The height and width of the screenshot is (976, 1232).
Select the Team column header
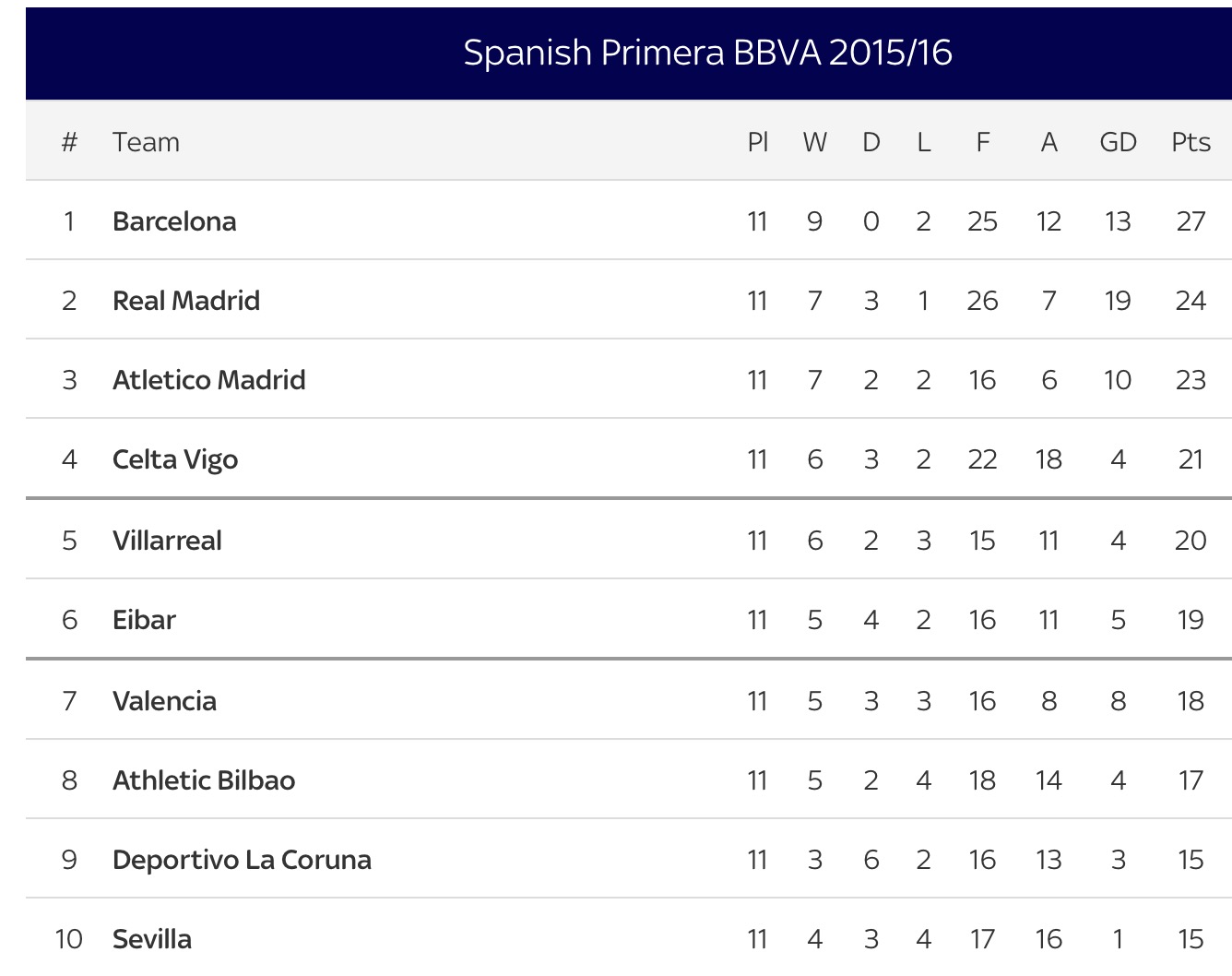[x=146, y=142]
